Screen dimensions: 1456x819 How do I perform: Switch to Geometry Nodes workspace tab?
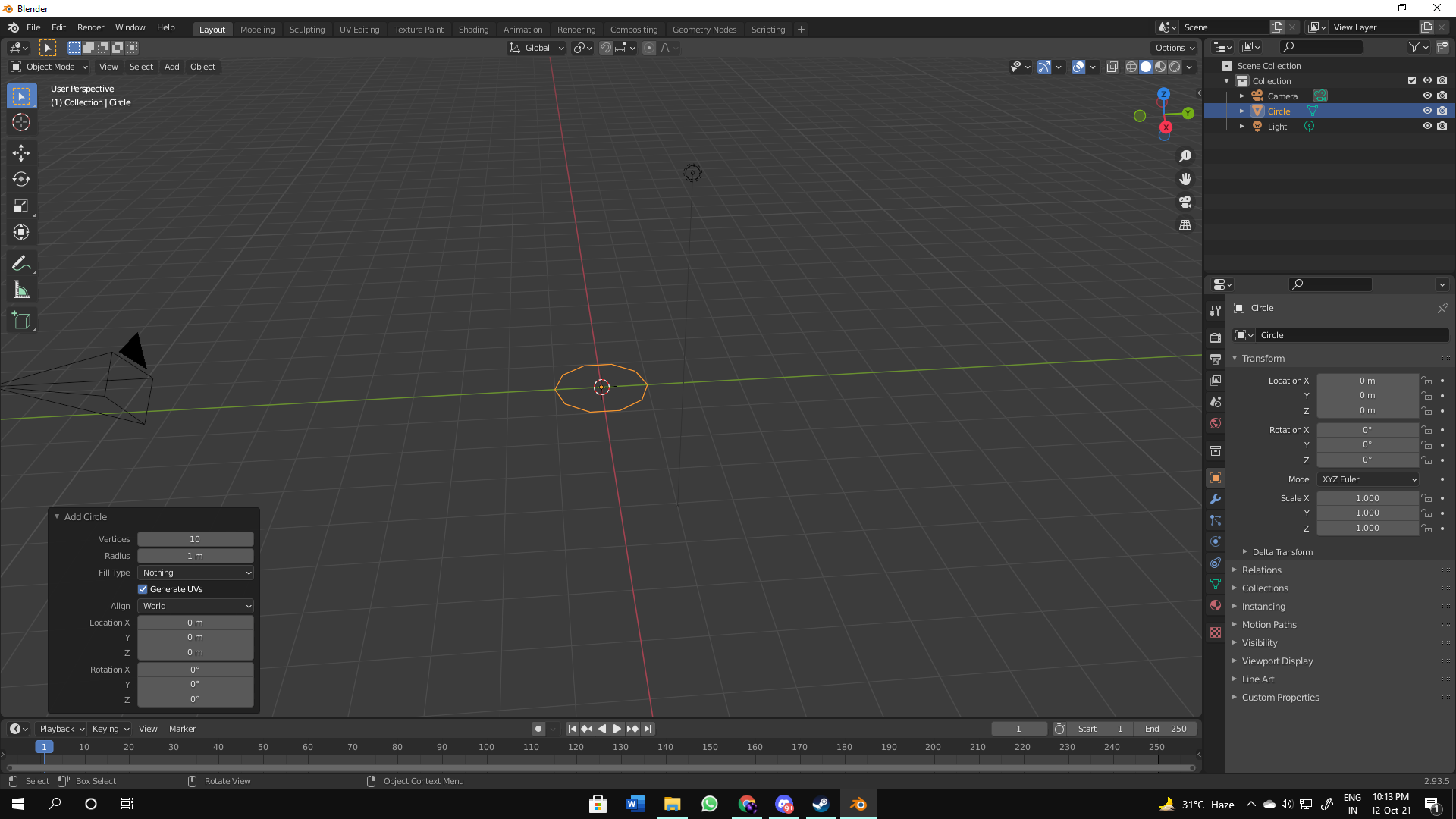[704, 30]
